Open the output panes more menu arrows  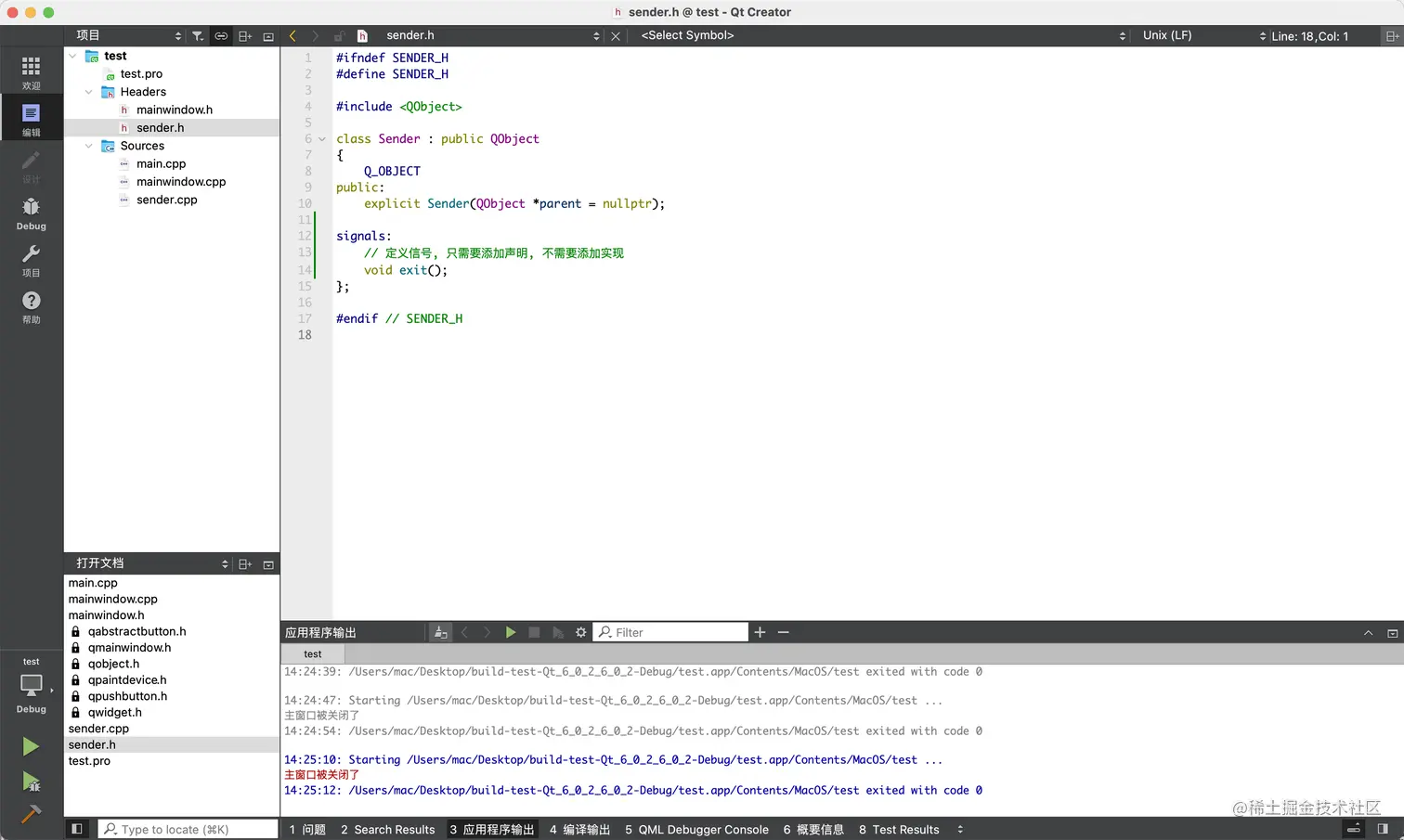coord(960,829)
